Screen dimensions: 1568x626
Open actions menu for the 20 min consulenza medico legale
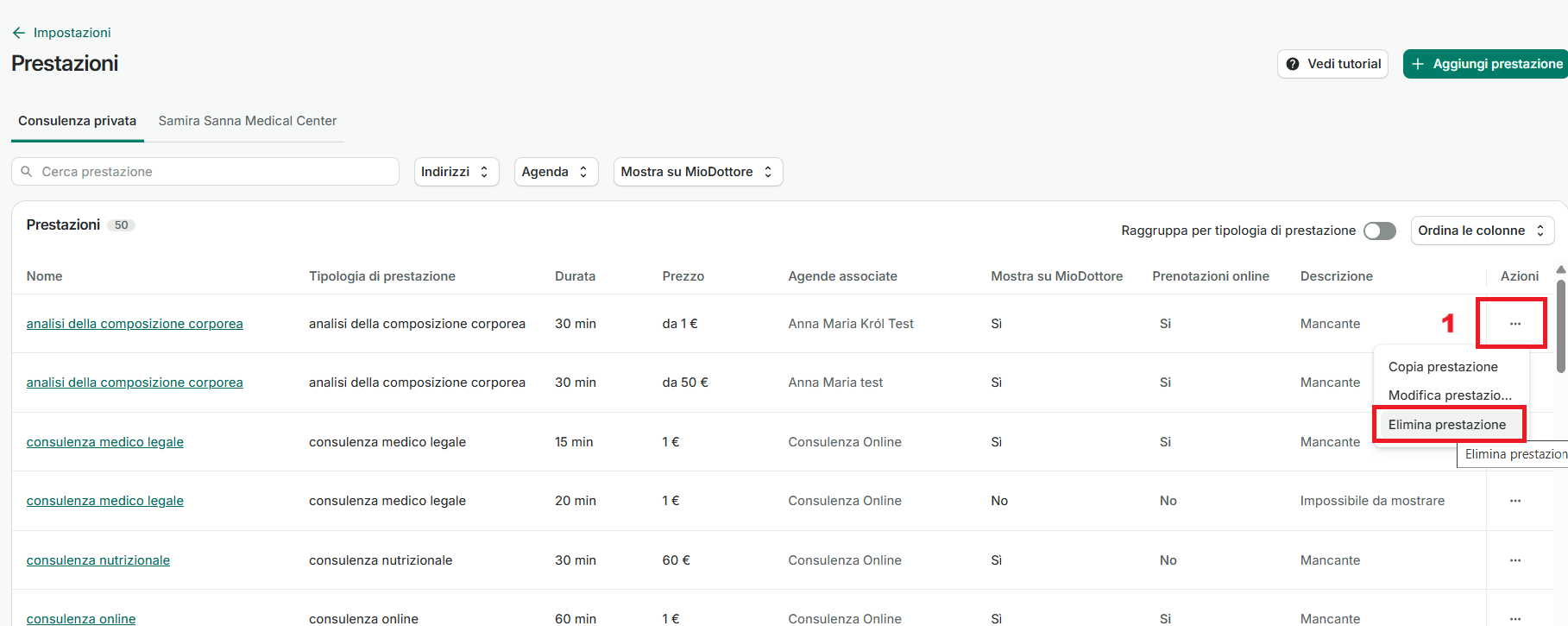tap(1515, 501)
